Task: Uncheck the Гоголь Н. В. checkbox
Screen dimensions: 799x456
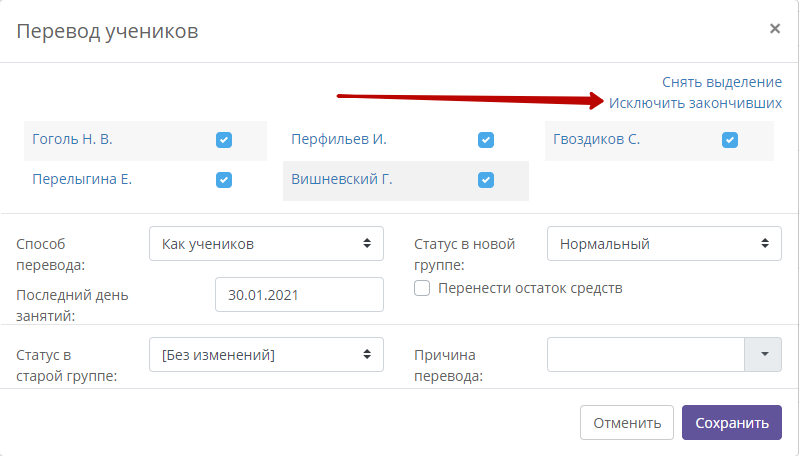Action: click(x=224, y=140)
